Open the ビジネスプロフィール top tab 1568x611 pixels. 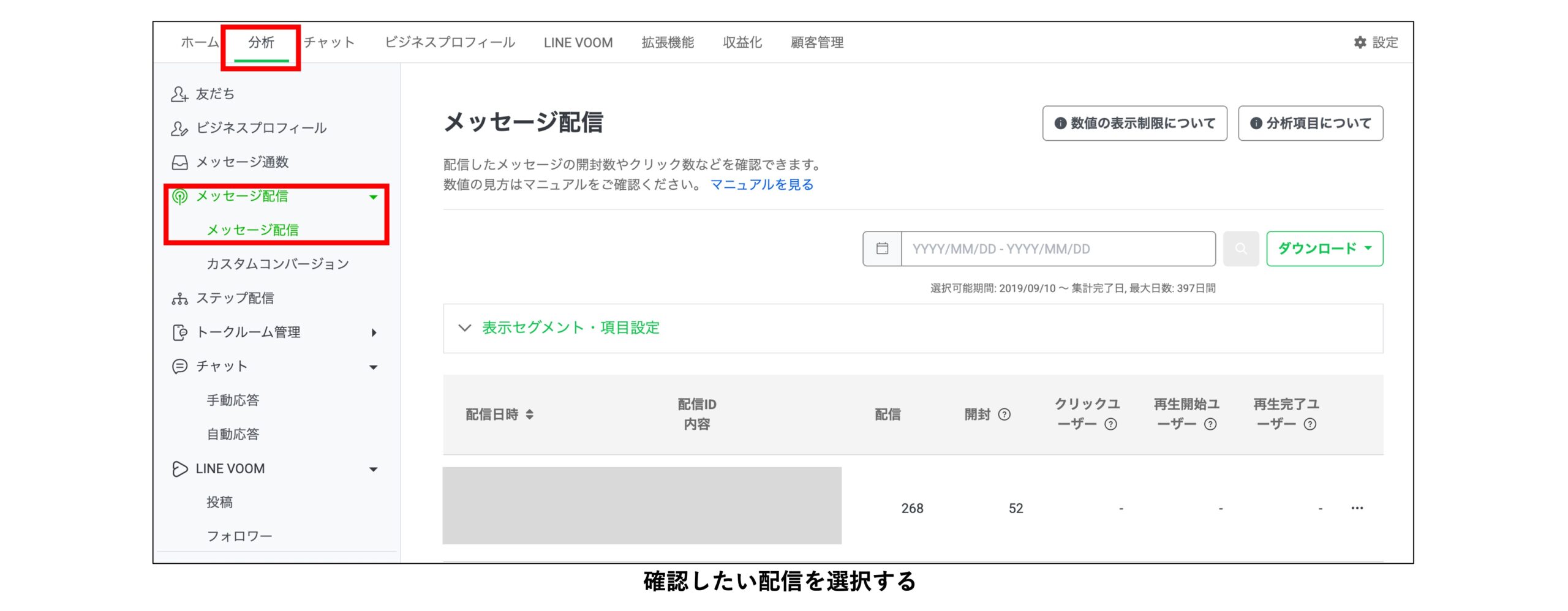[450, 42]
